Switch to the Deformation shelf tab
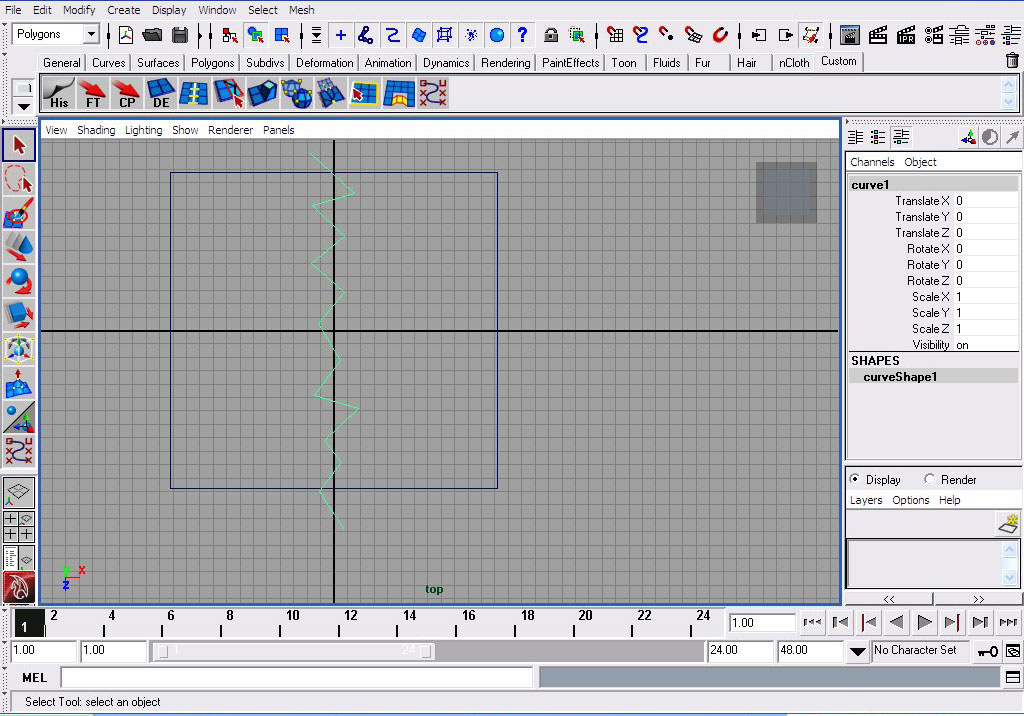This screenshot has width=1024, height=716. click(x=325, y=63)
